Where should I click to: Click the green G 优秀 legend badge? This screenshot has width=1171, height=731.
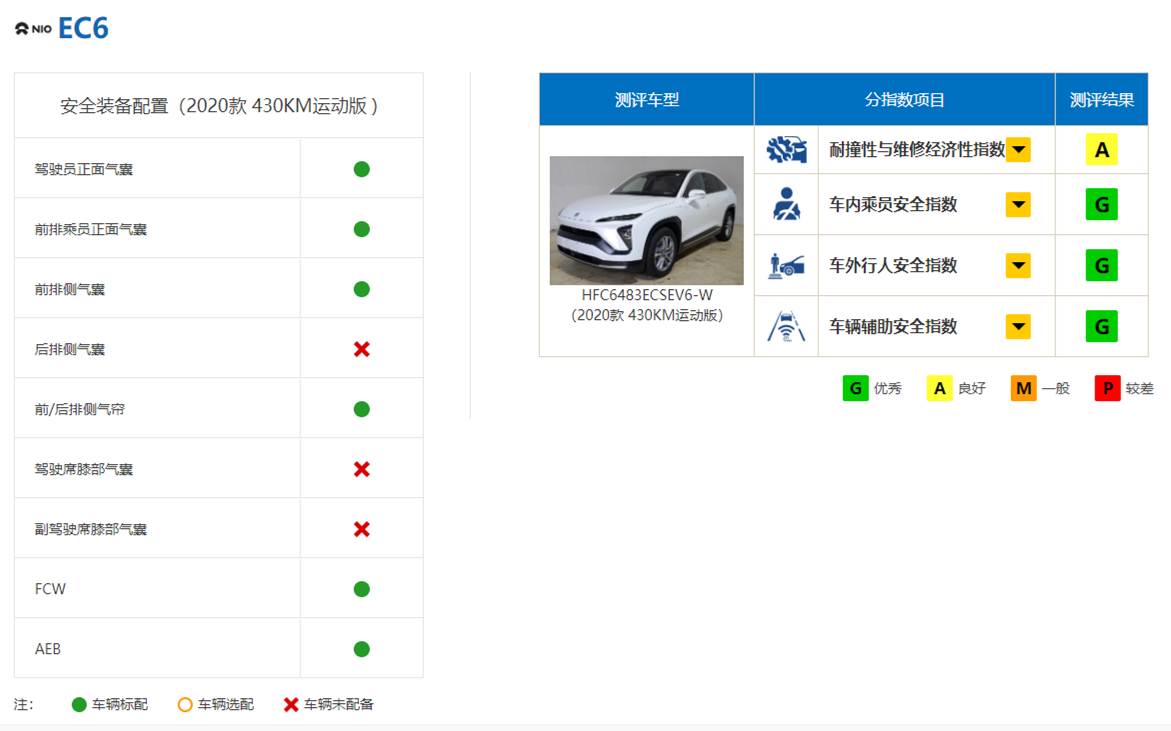(x=856, y=388)
